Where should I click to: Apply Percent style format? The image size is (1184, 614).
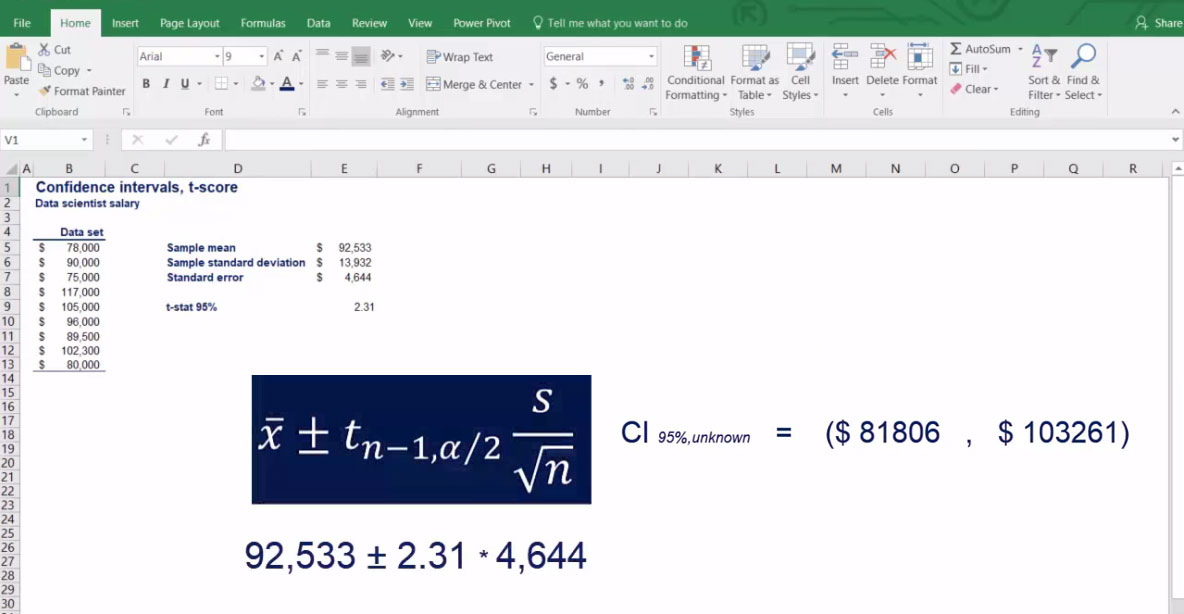coord(582,84)
